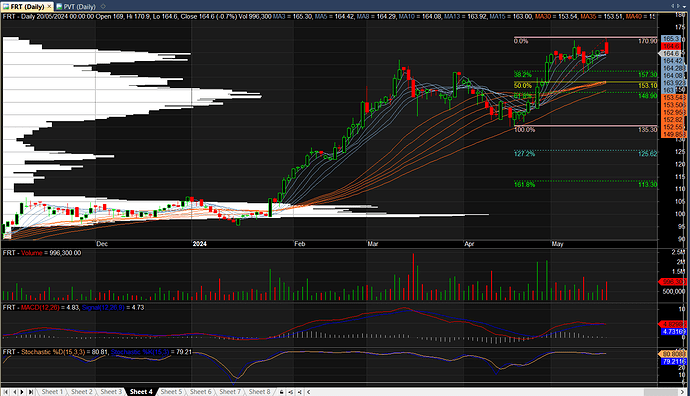This screenshot has width=690, height=396.
Task: Open Sheet 3 tab
Action: pyautogui.click(x=111, y=392)
